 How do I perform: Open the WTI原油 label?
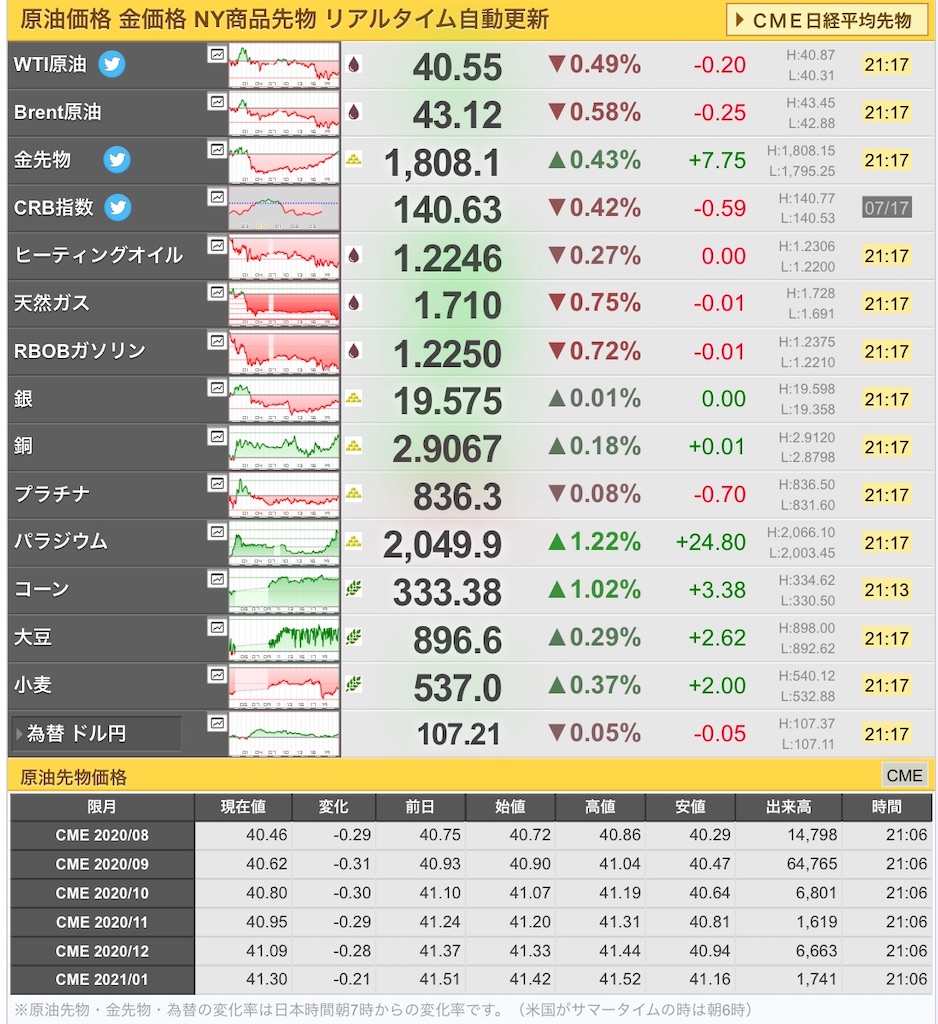click(50, 64)
